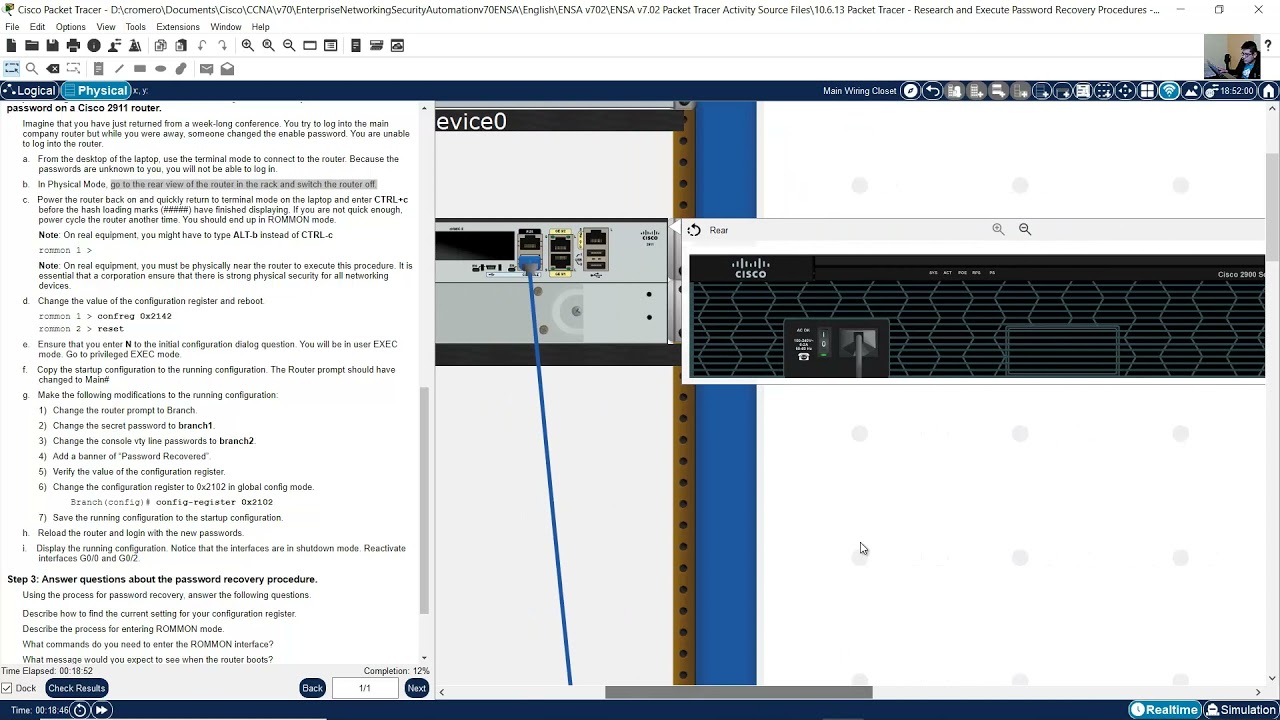Choose the Inspect magnifier tool

coord(32,69)
